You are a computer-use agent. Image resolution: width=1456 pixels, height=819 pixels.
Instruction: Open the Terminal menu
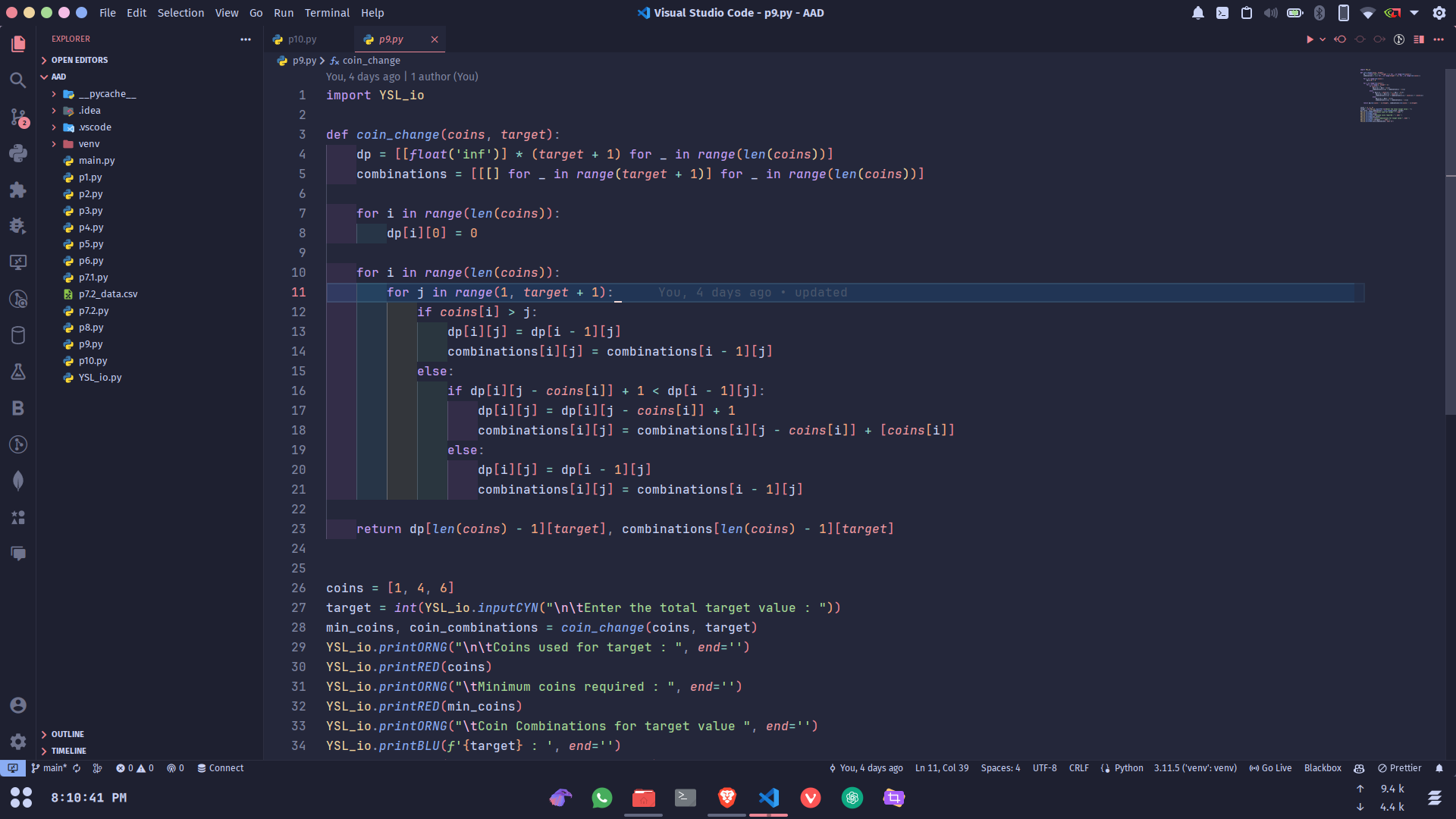tap(327, 13)
